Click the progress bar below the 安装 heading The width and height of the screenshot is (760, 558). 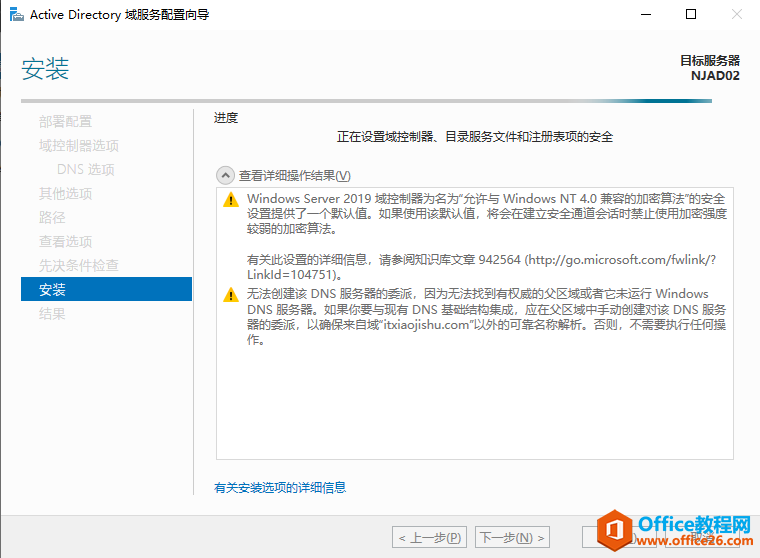366,101
